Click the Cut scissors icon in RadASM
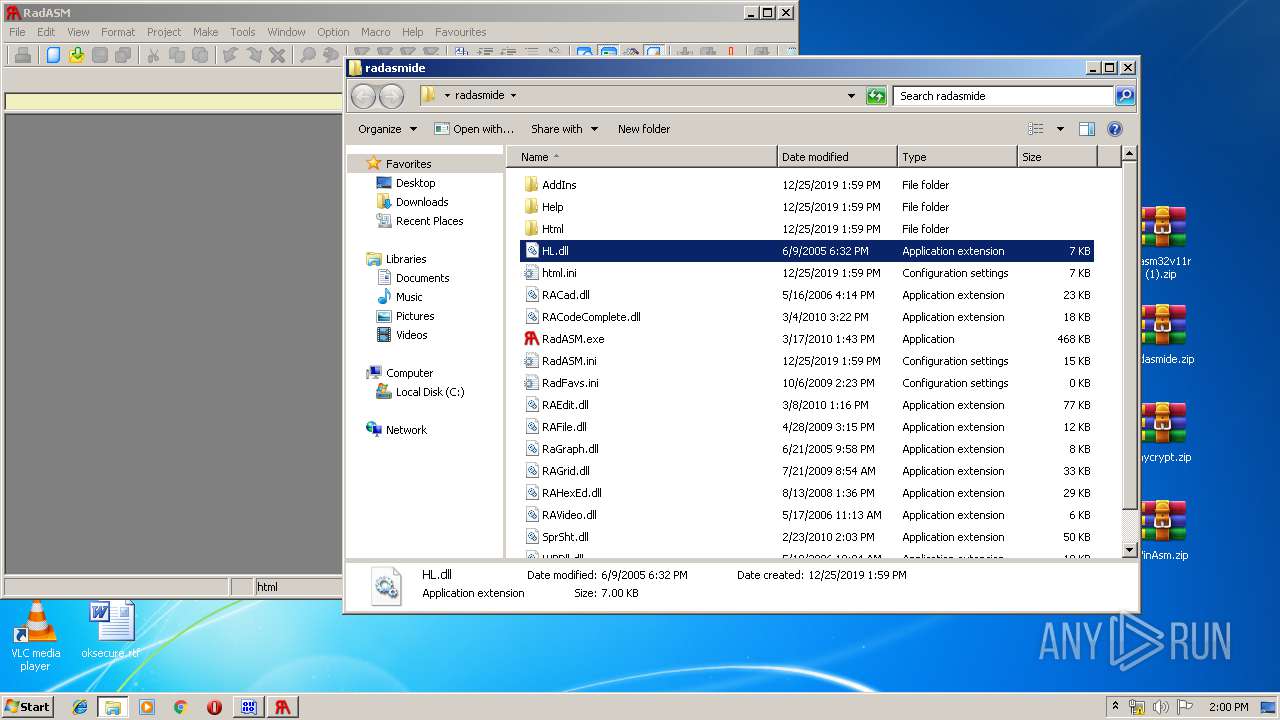1280x720 pixels. click(x=153, y=56)
